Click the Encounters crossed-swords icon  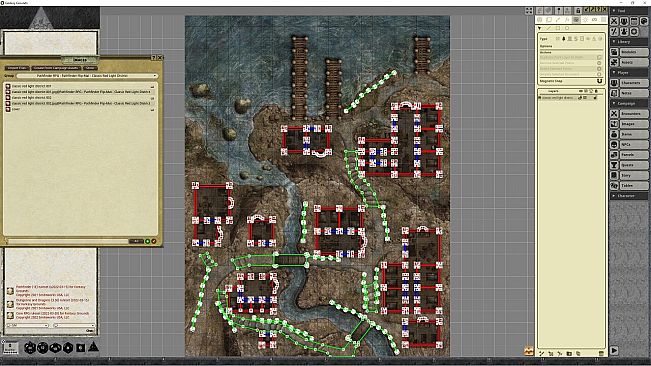pyautogui.click(x=614, y=113)
